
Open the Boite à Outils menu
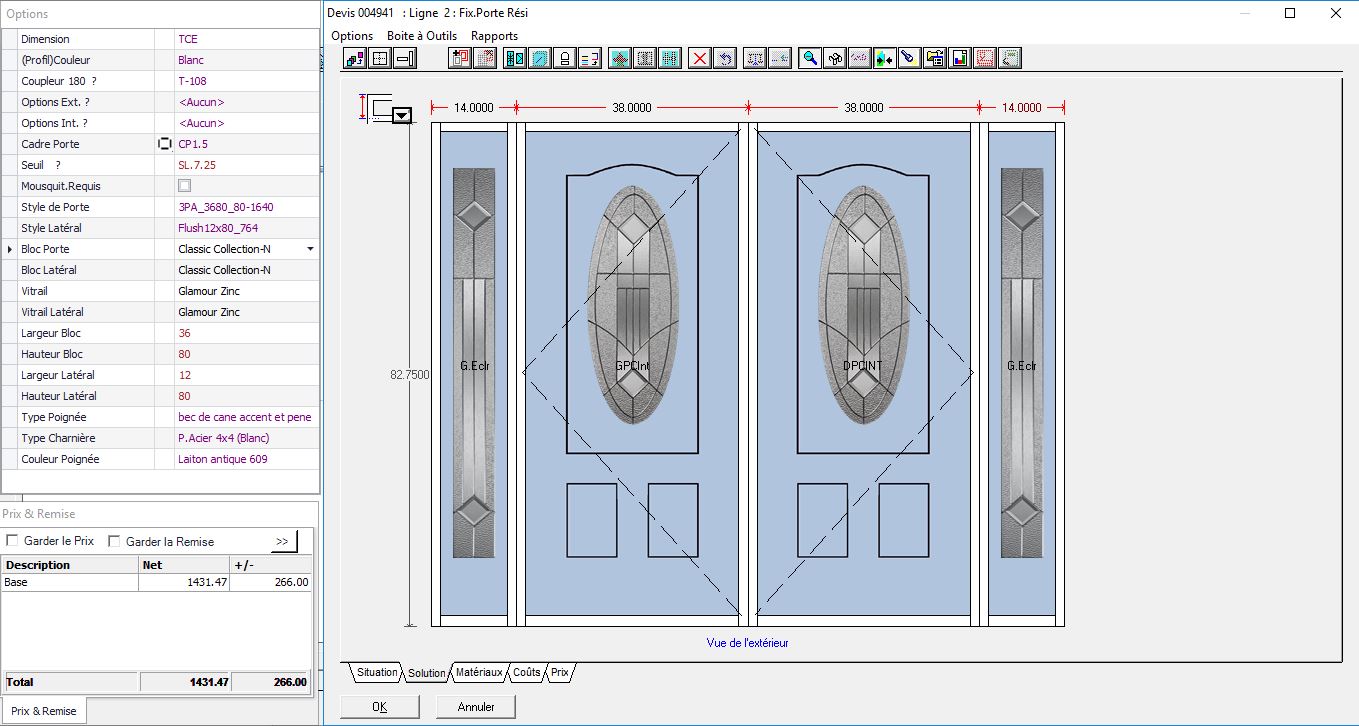pos(422,36)
